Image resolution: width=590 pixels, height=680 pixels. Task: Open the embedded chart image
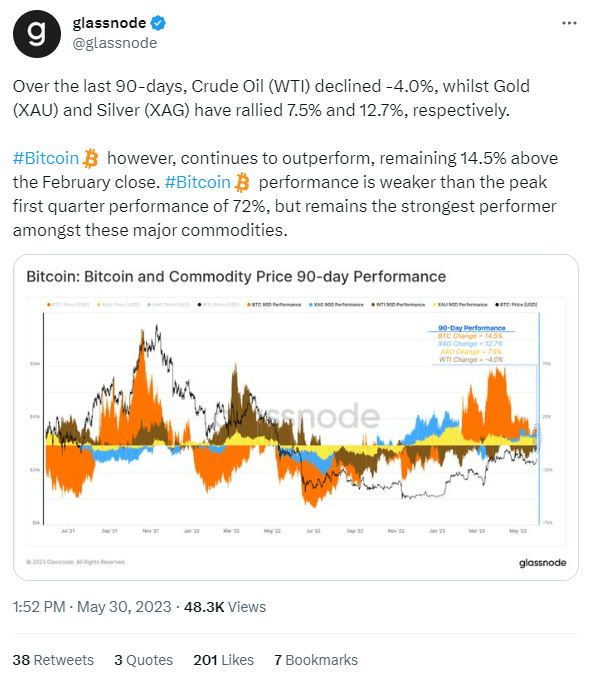pos(296,418)
